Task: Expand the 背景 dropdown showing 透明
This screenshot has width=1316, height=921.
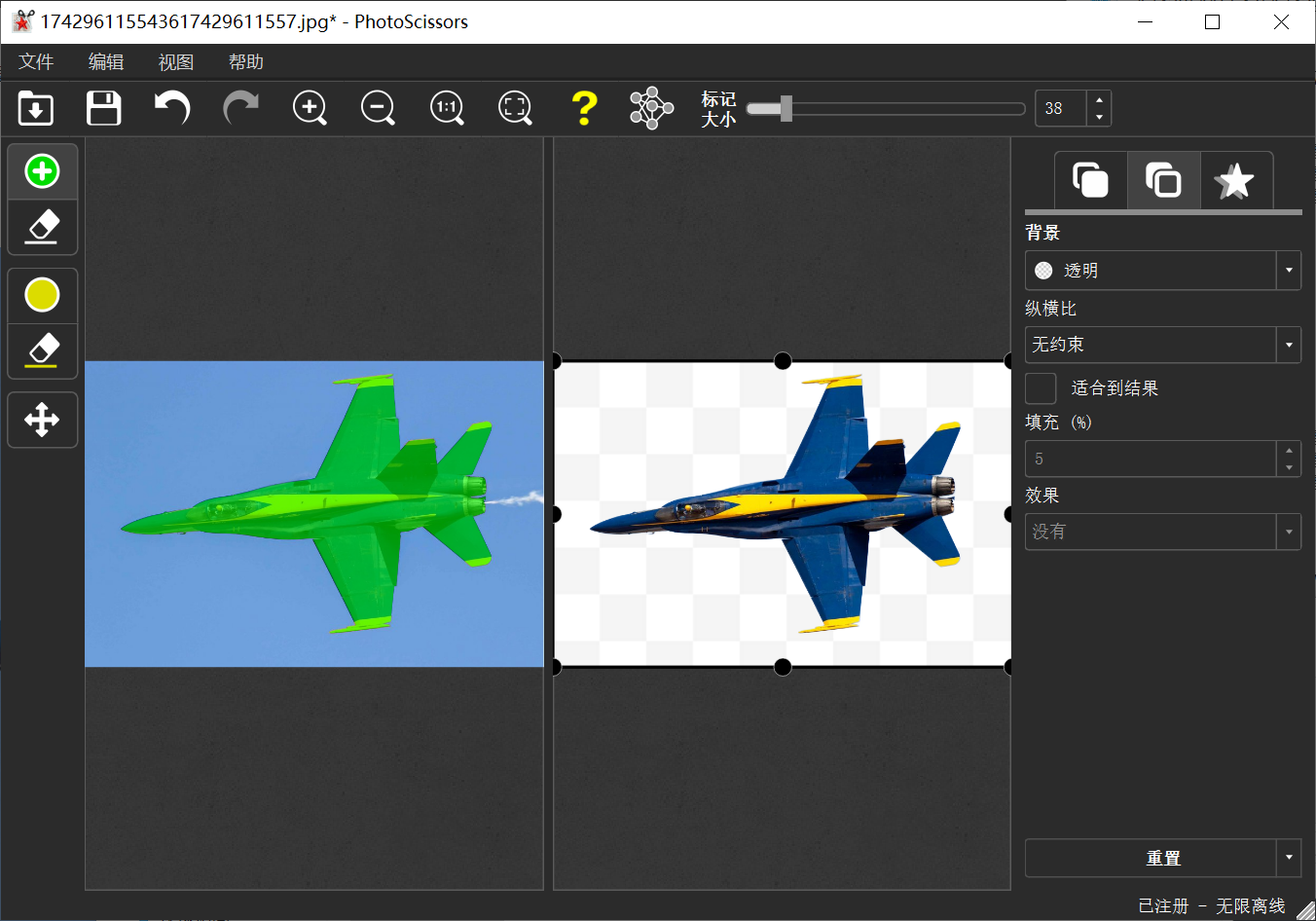Action: (1163, 271)
